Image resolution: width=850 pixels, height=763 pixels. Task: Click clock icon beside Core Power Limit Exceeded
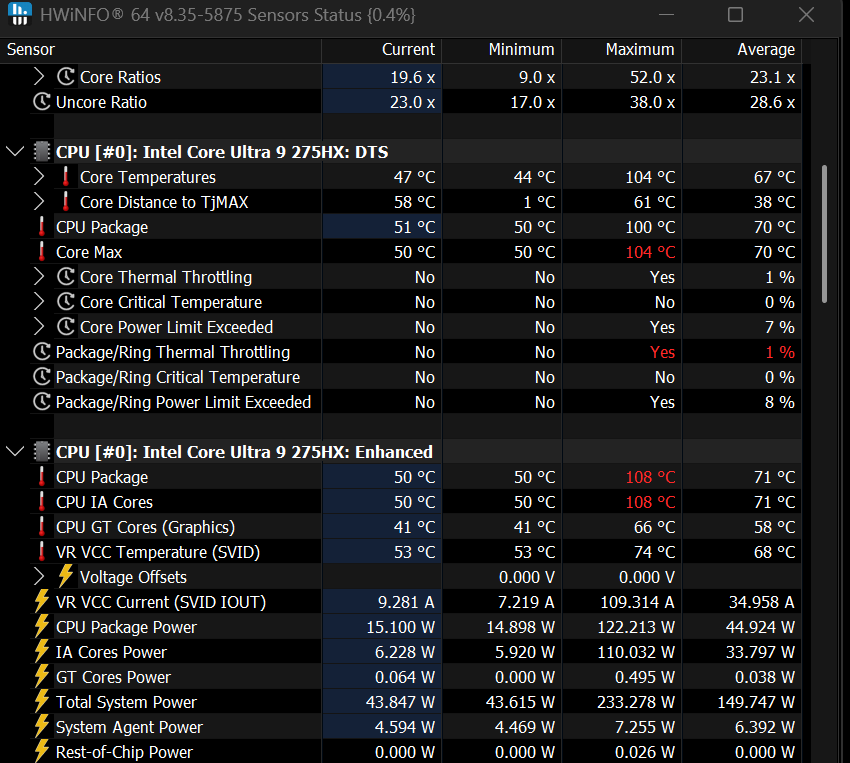(66, 326)
